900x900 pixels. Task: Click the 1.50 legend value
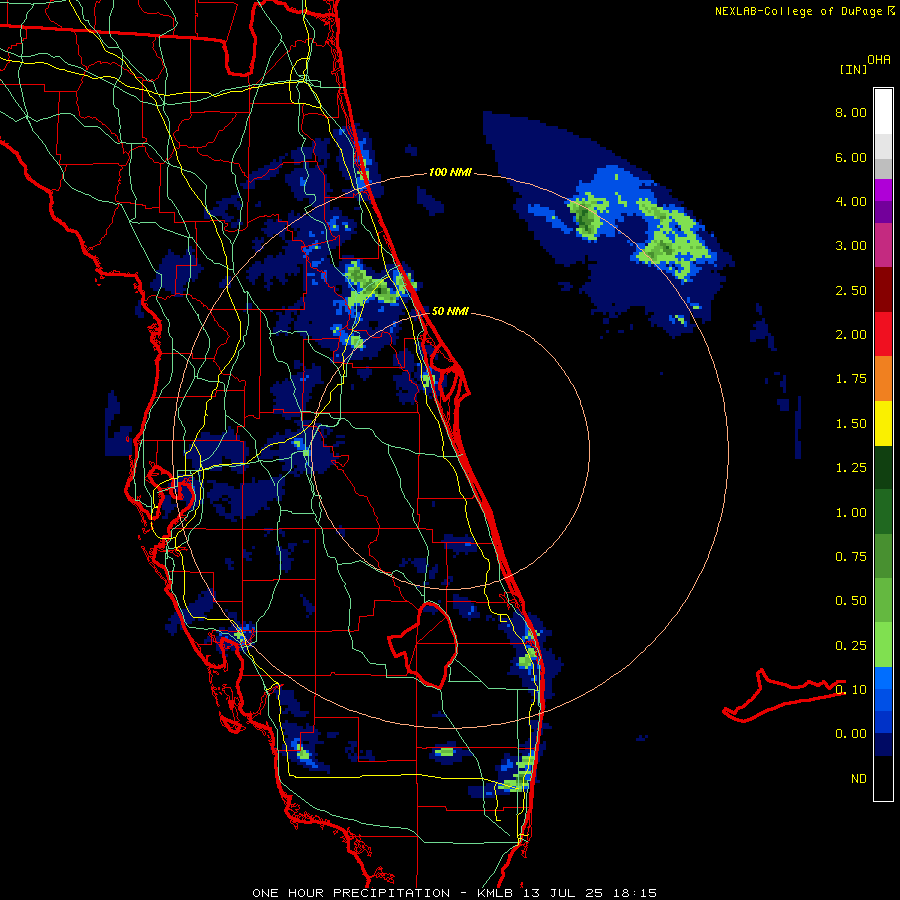851,424
